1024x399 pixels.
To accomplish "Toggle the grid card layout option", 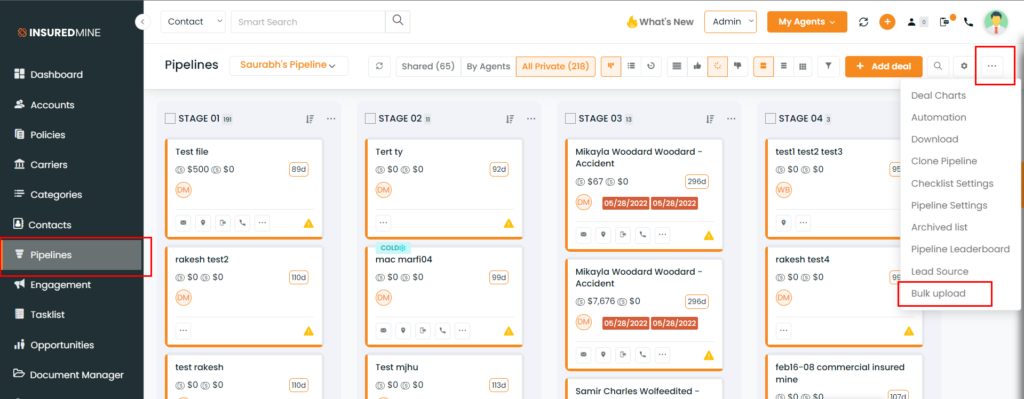I will point(803,66).
